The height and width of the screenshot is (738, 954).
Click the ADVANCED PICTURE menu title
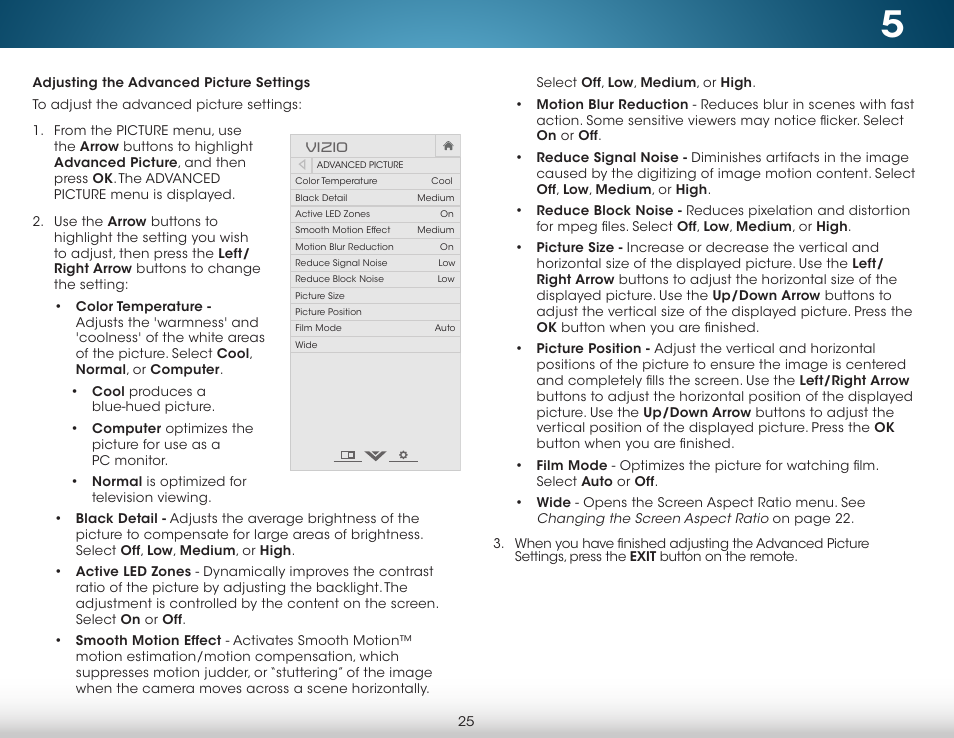360,165
